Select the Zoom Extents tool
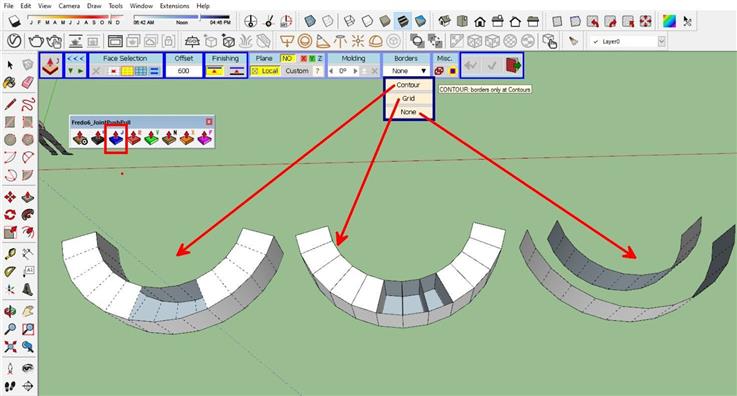The image size is (737, 396). click(x=10, y=347)
